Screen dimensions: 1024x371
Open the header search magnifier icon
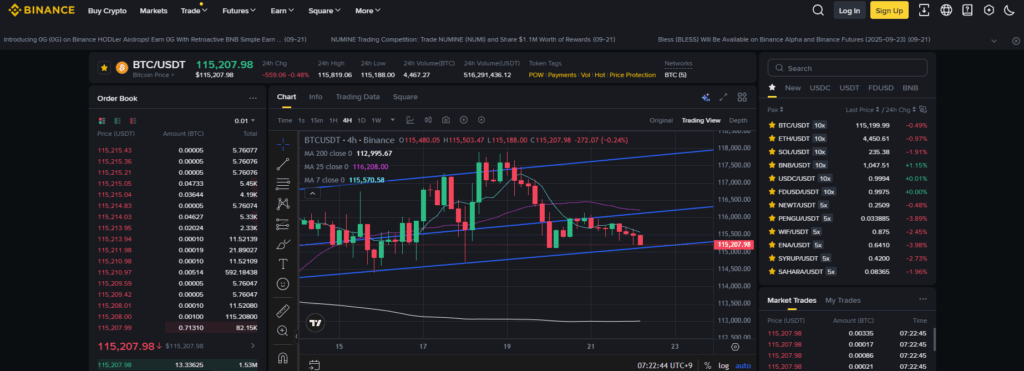coord(818,10)
